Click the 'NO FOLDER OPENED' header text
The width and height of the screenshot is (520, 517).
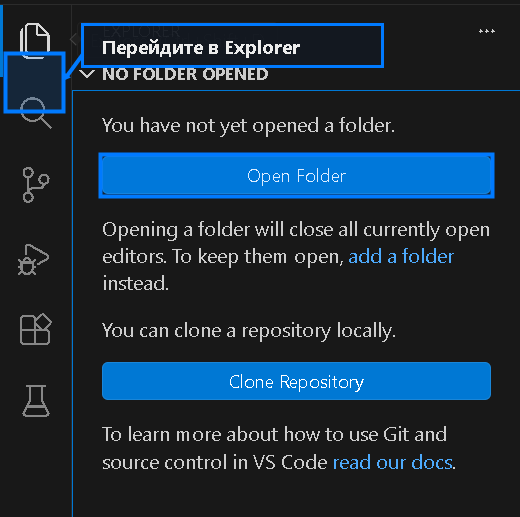coord(185,74)
